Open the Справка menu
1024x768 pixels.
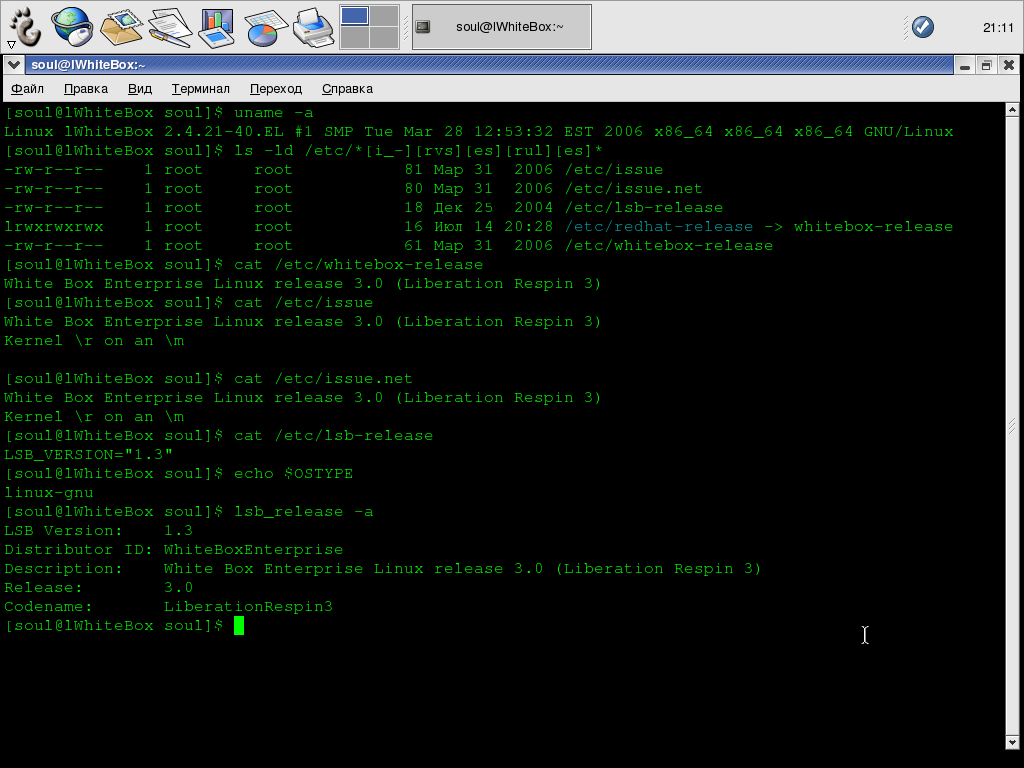pyautogui.click(x=347, y=89)
